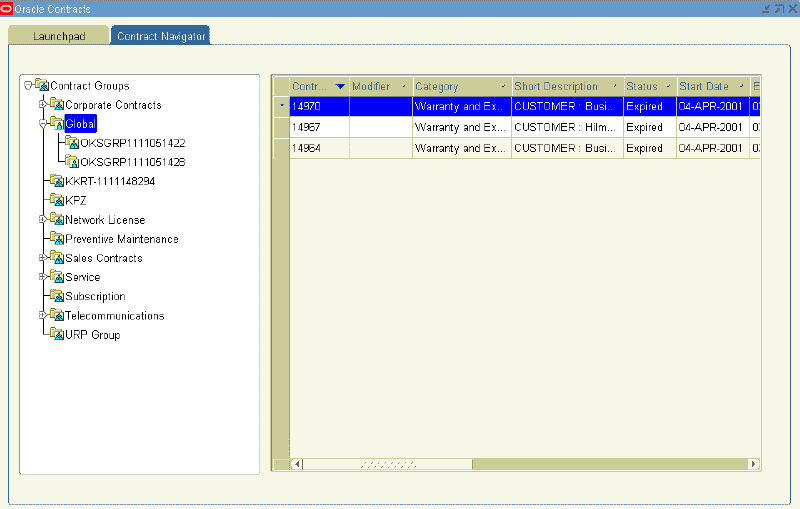
Task: Click the Category column header
Action: click(x=462, y=86)
